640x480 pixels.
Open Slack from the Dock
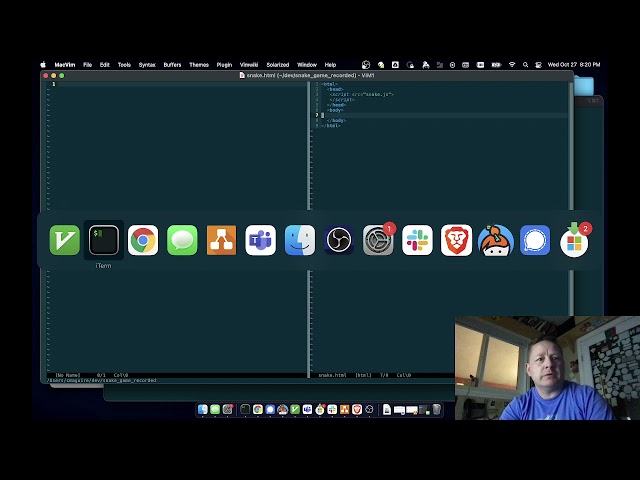point(332,409)
